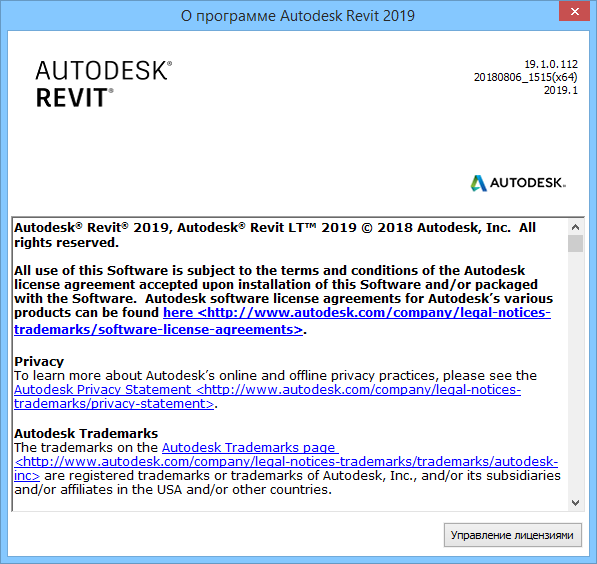Click the release label 2019.1
The image size is (597, 564).
(561, 90)
